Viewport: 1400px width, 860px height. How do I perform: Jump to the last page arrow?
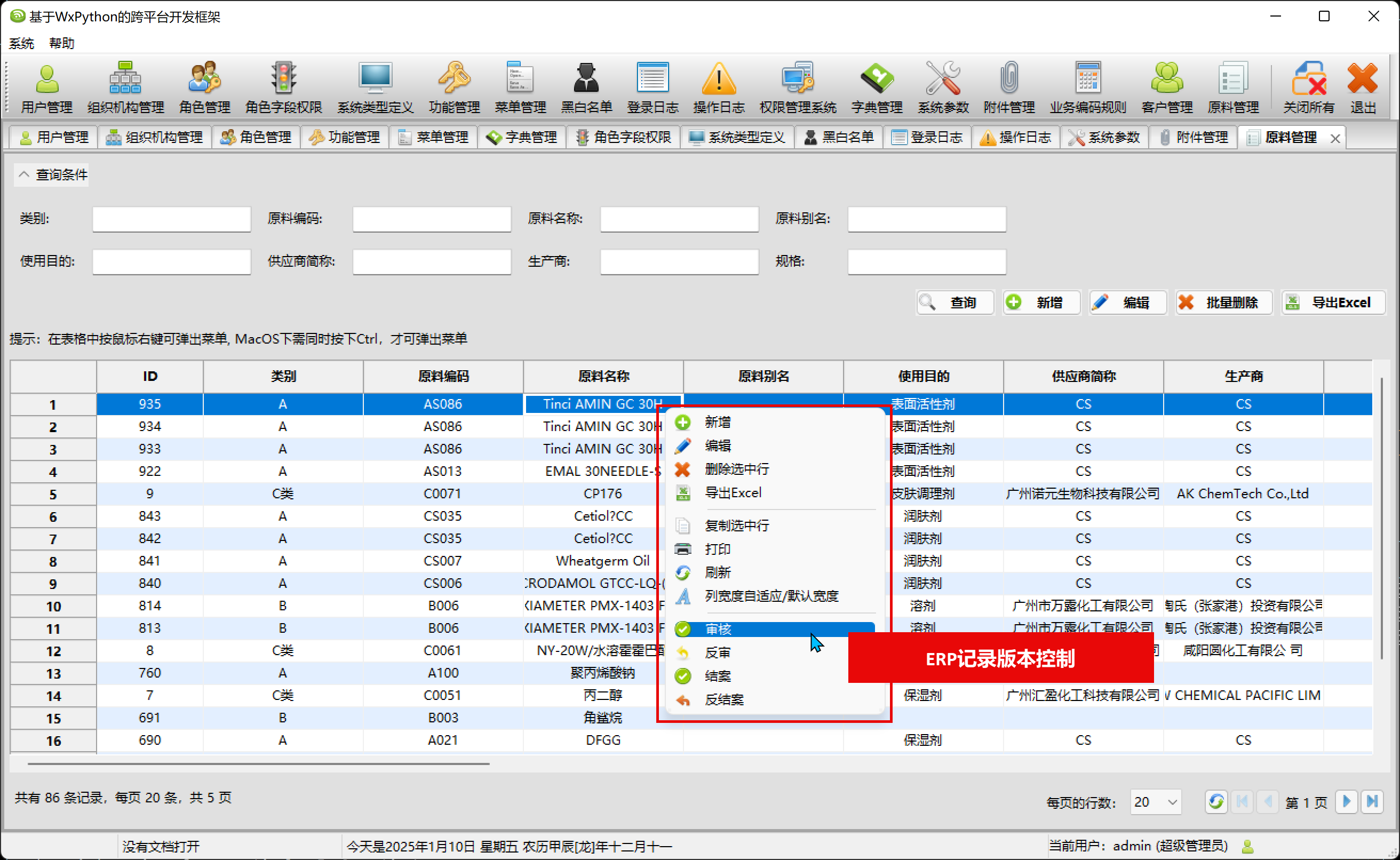point(1372,802)
